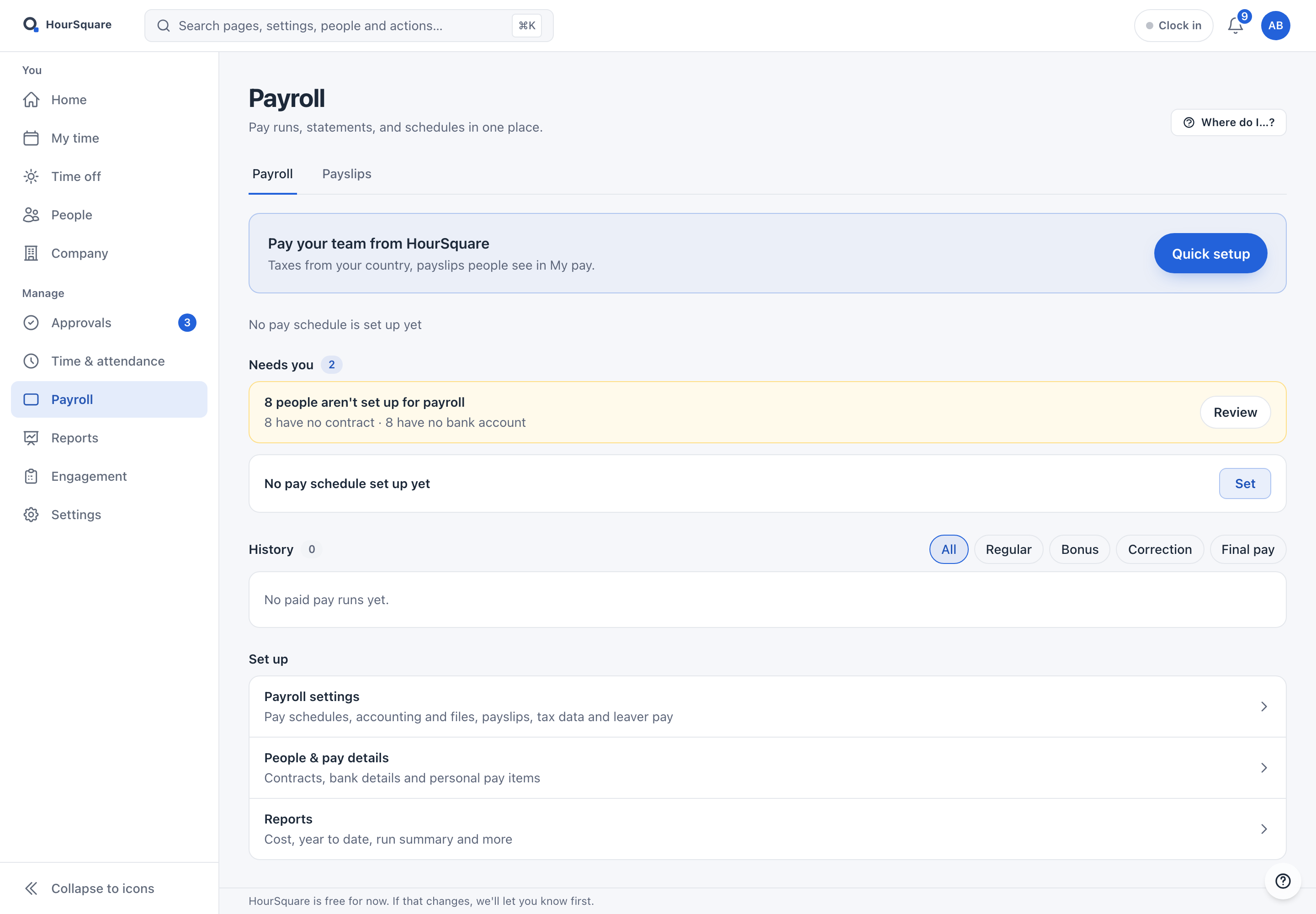This screenshot has height=914, width=1316.
Task: Focus the search pages input field
Action: coord(349,26)
